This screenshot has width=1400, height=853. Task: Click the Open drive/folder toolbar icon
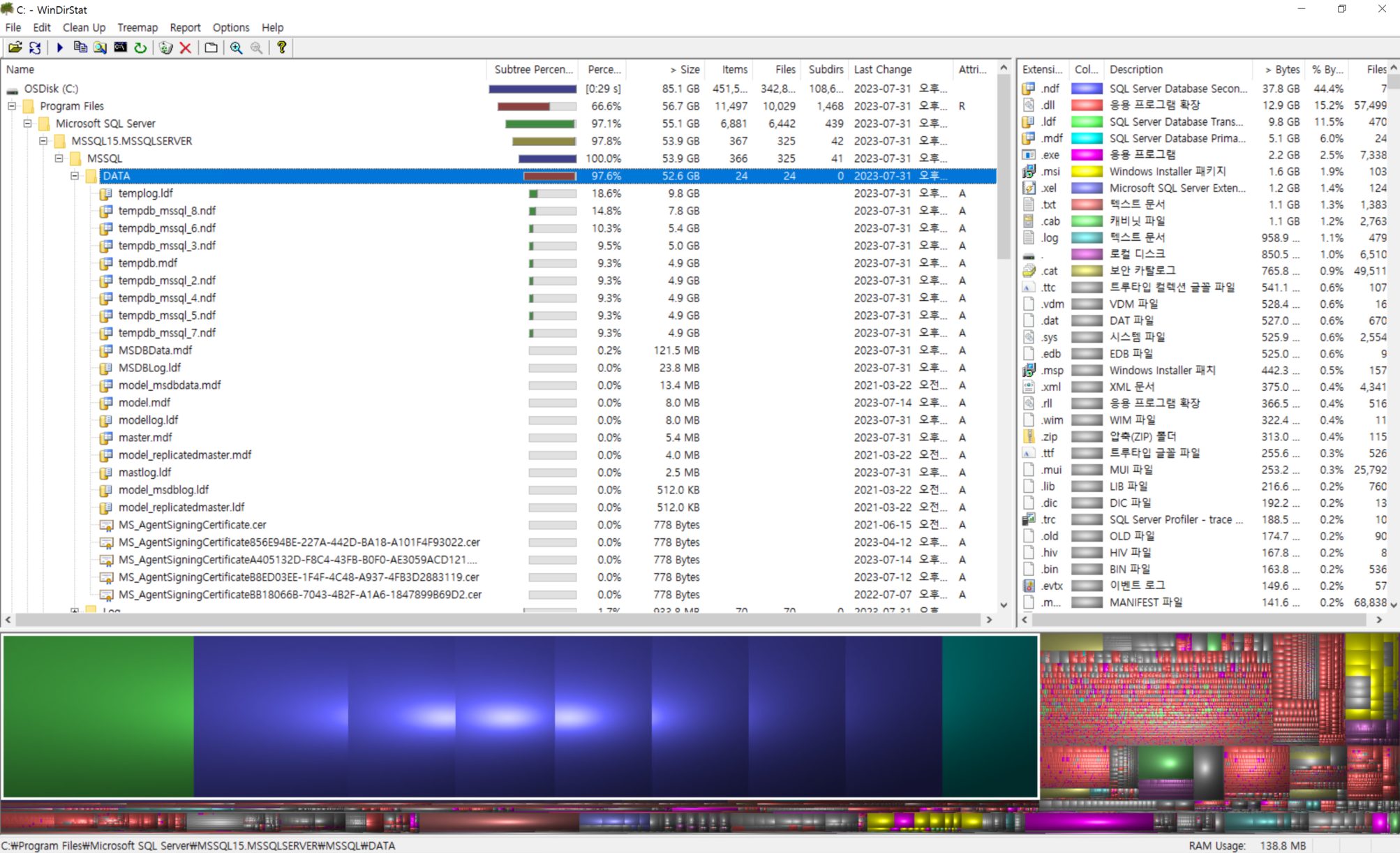coord(15,47)
